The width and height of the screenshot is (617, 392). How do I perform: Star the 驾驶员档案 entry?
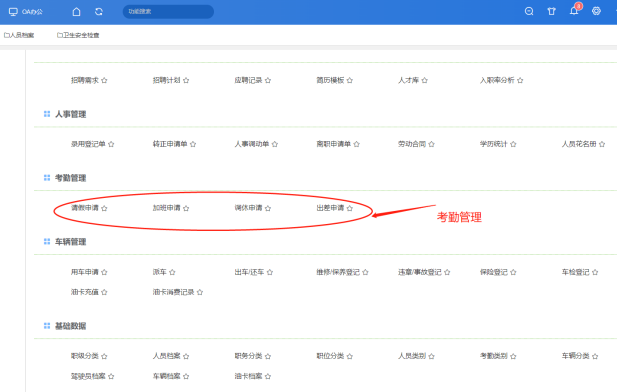pyautogui.click(x=111, y=376)
